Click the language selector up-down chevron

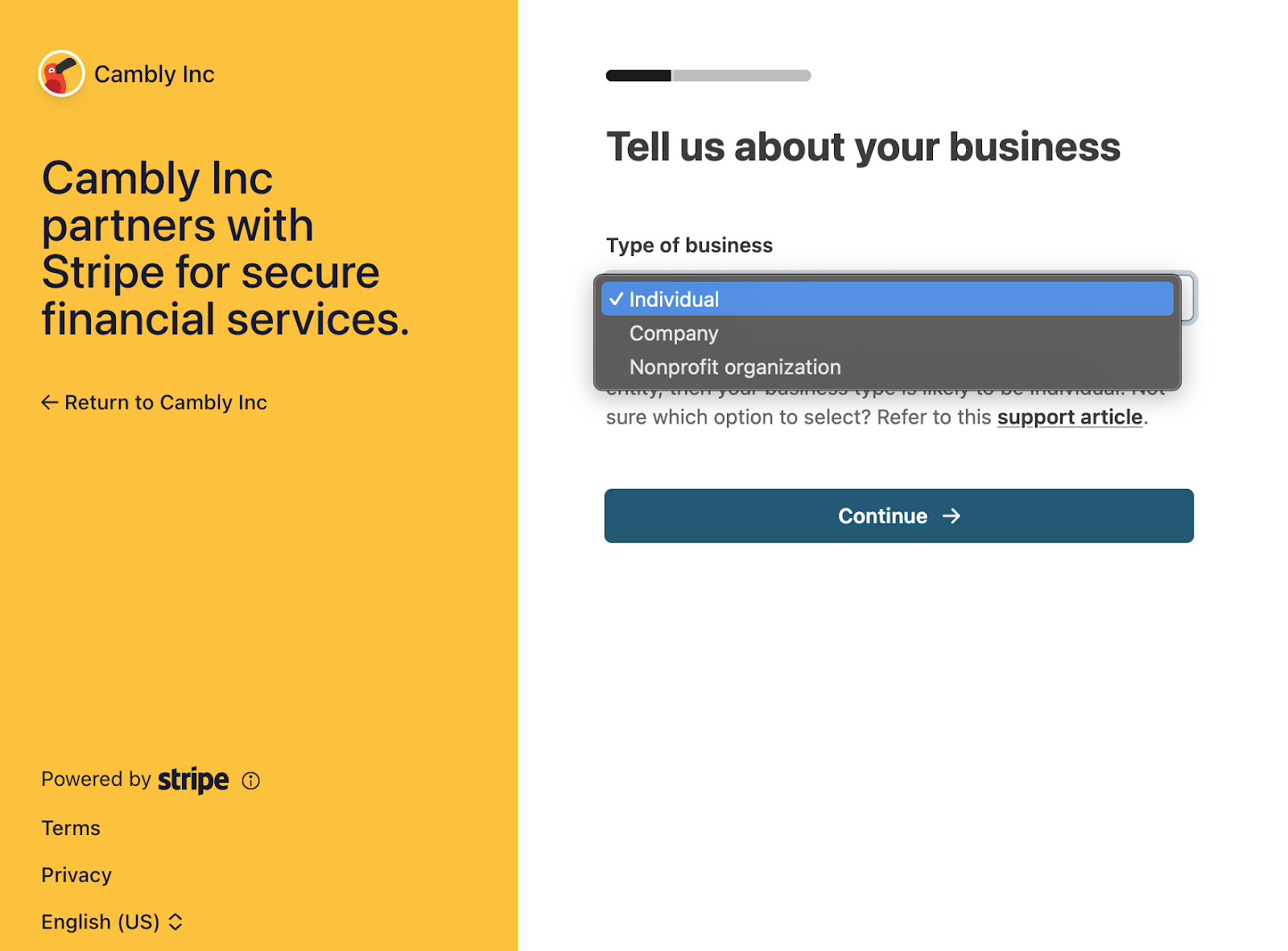pos(175,922)
